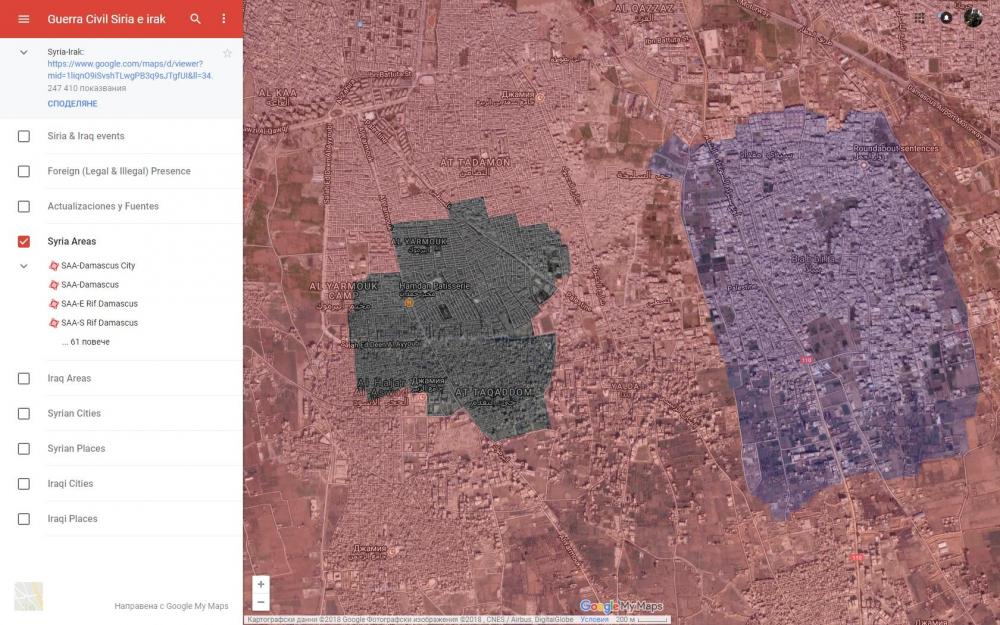
Task: Click the SAA-Damascus City polygon icon
Action: pos(54,265)
